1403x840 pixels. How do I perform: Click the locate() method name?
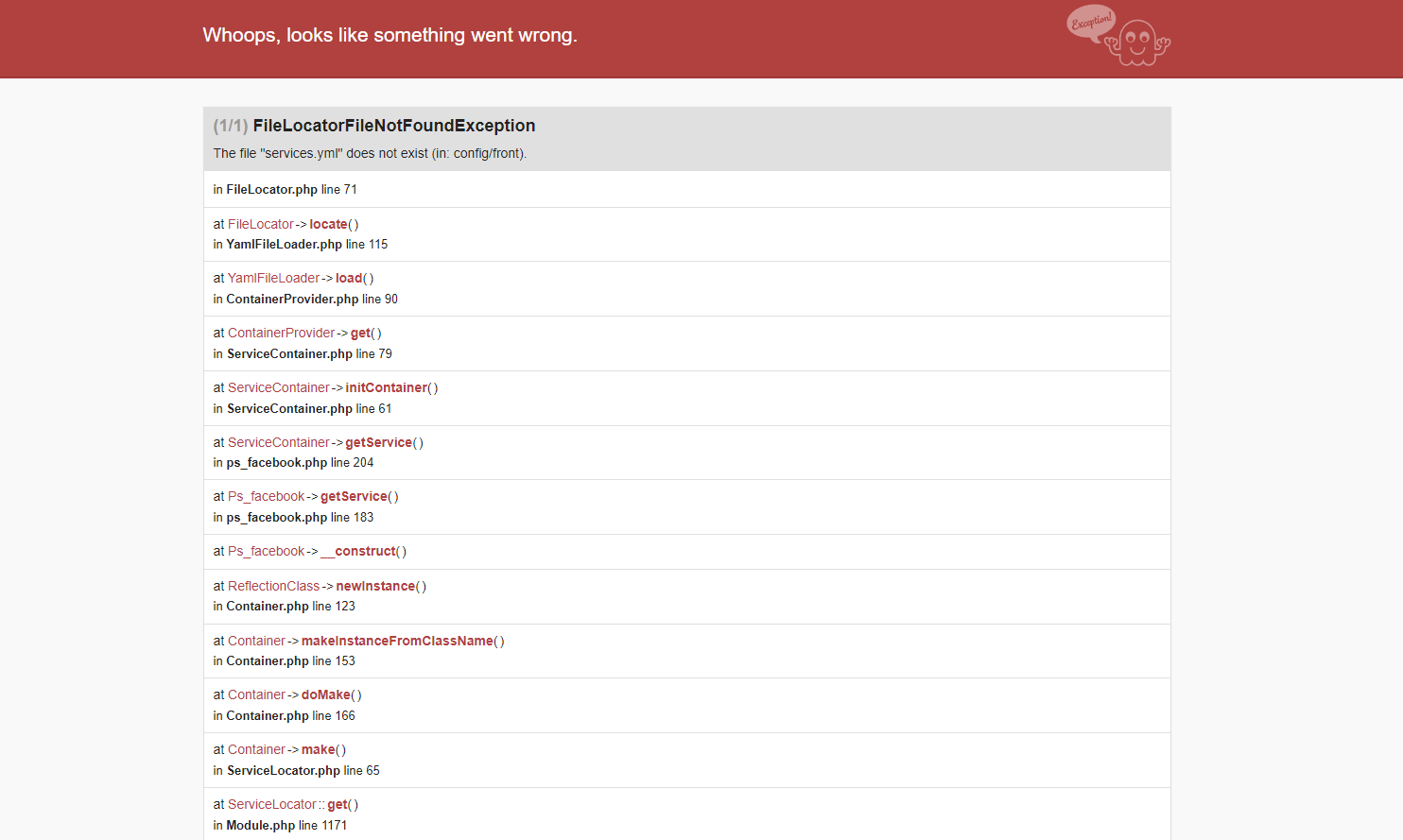click(x=328, y=224)
